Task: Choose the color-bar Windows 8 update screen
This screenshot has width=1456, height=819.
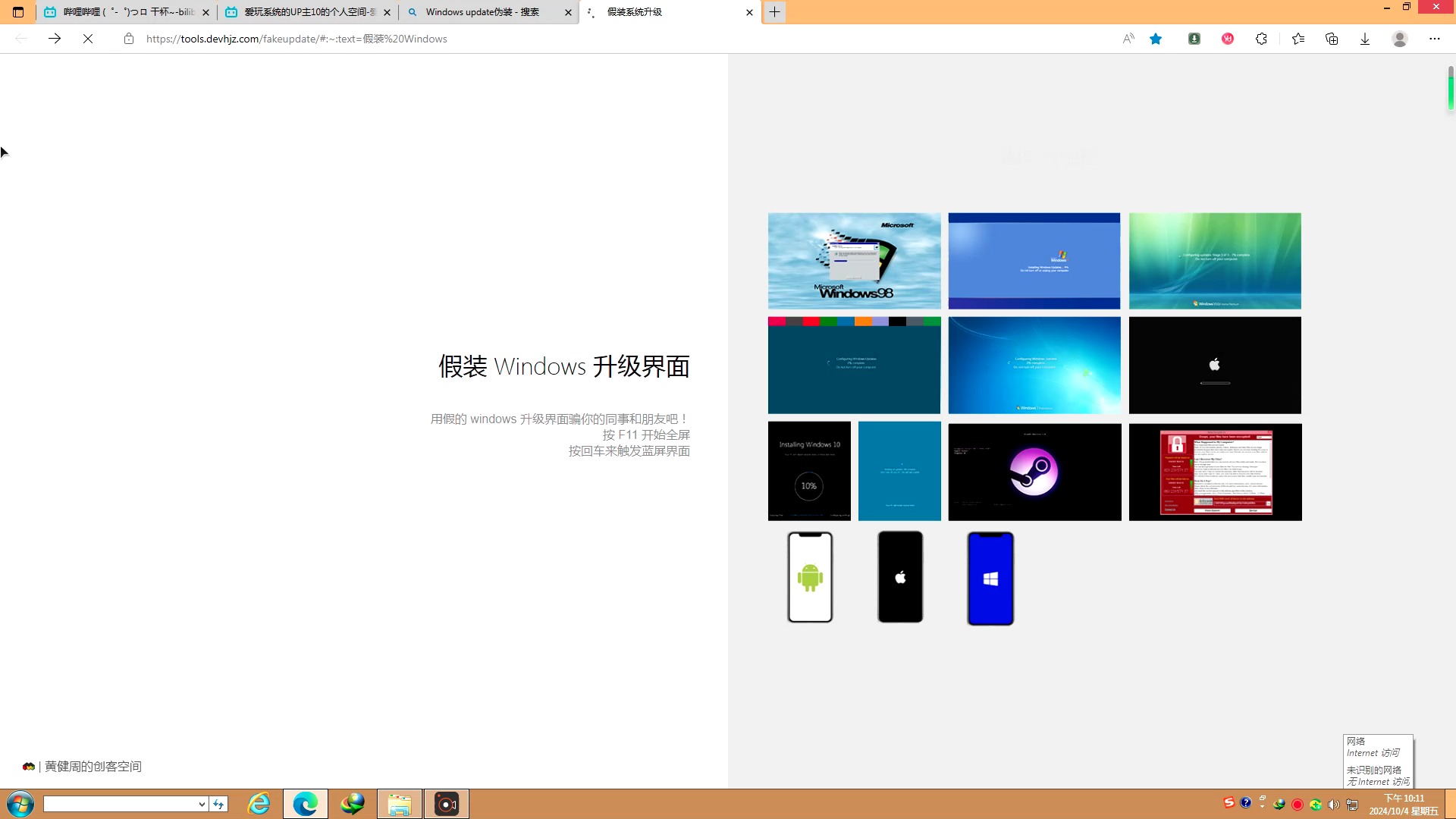Action: 854,366
